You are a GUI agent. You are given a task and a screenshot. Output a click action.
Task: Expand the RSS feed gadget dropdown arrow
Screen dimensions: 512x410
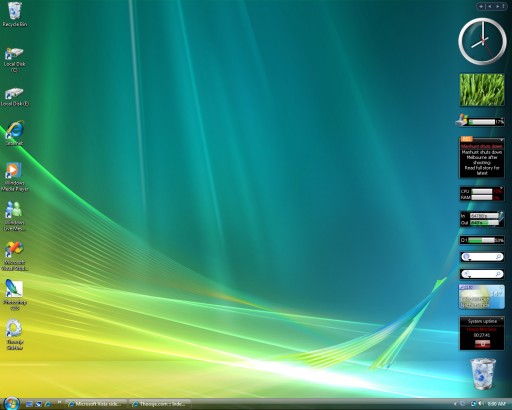501,139
